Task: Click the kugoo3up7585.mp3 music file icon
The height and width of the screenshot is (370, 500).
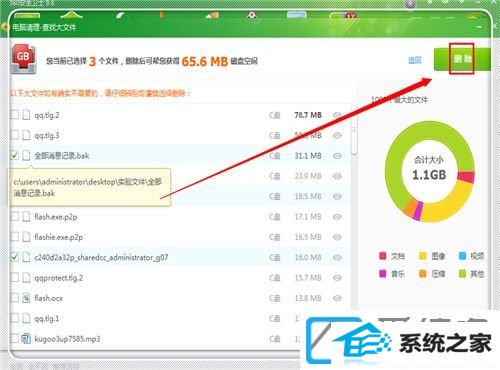Action: click(x=26, y=339)
